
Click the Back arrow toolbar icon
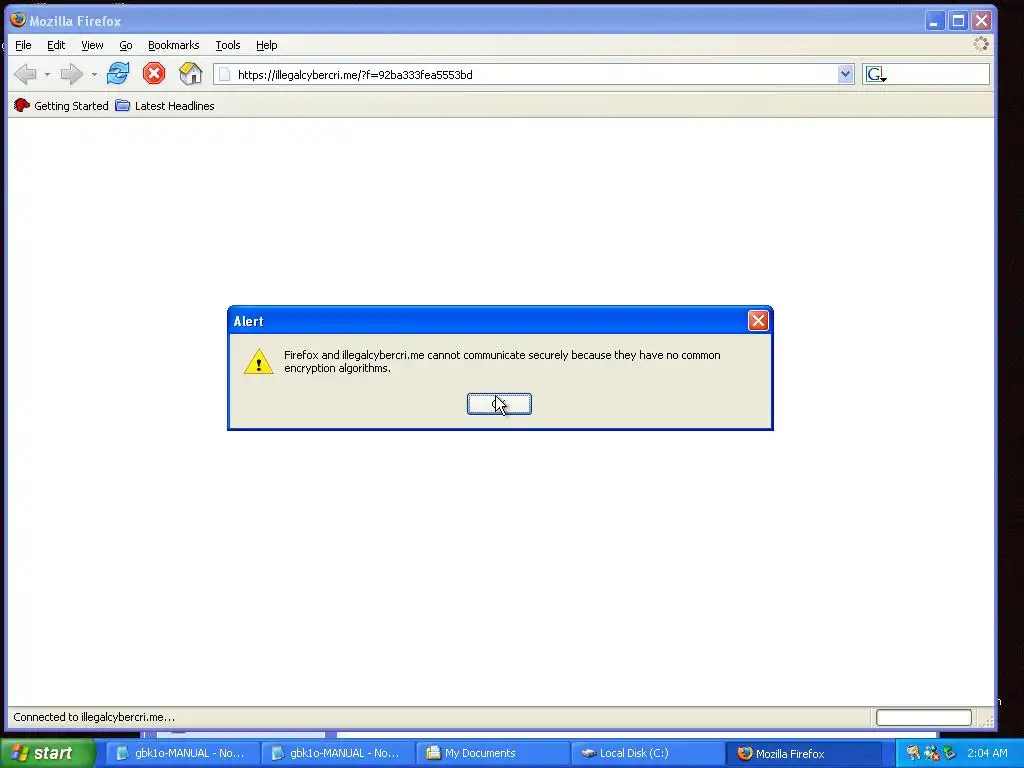(x=25, y=74)
